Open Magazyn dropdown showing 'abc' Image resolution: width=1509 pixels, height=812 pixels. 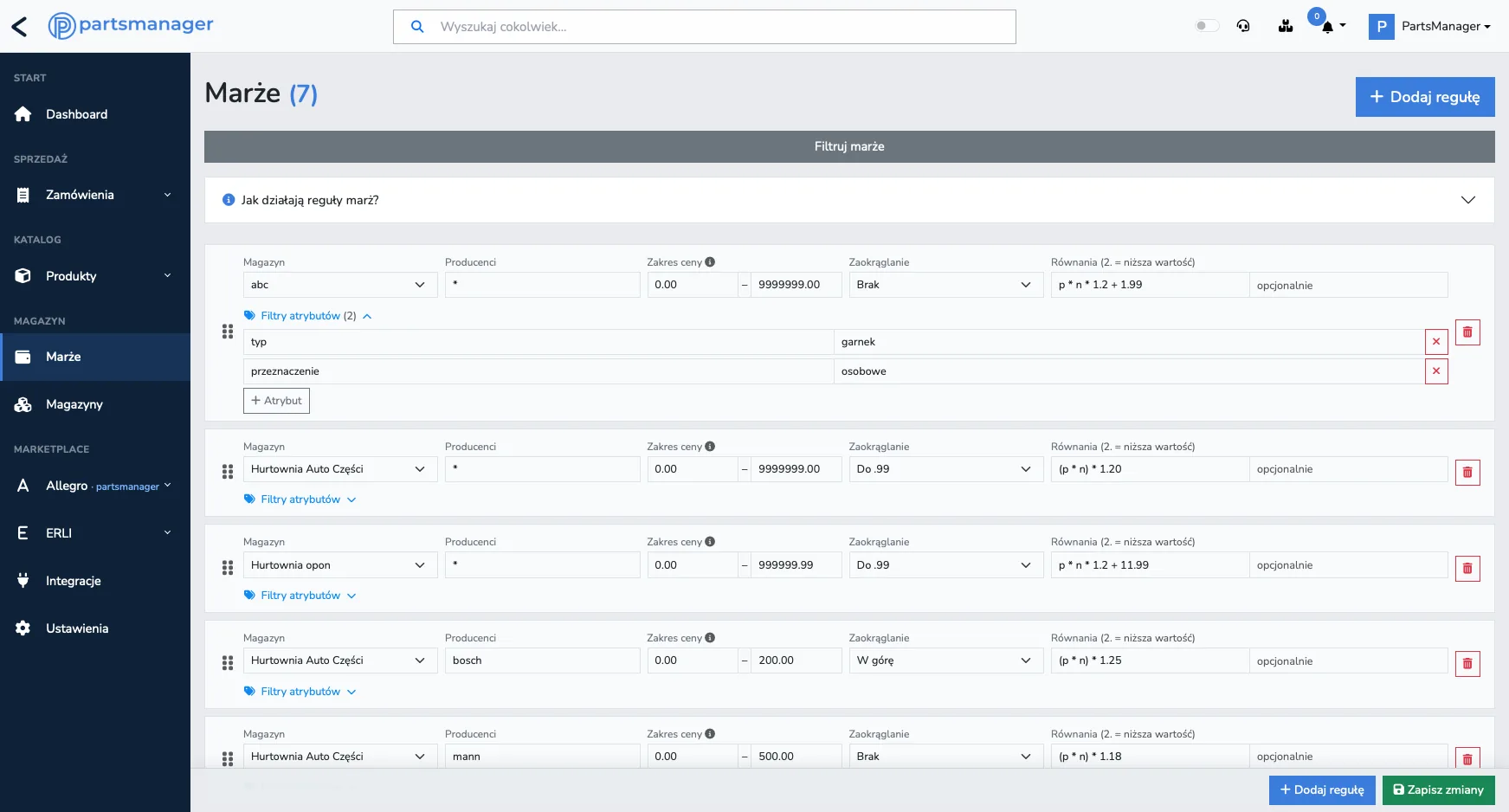tap(340, 285)
